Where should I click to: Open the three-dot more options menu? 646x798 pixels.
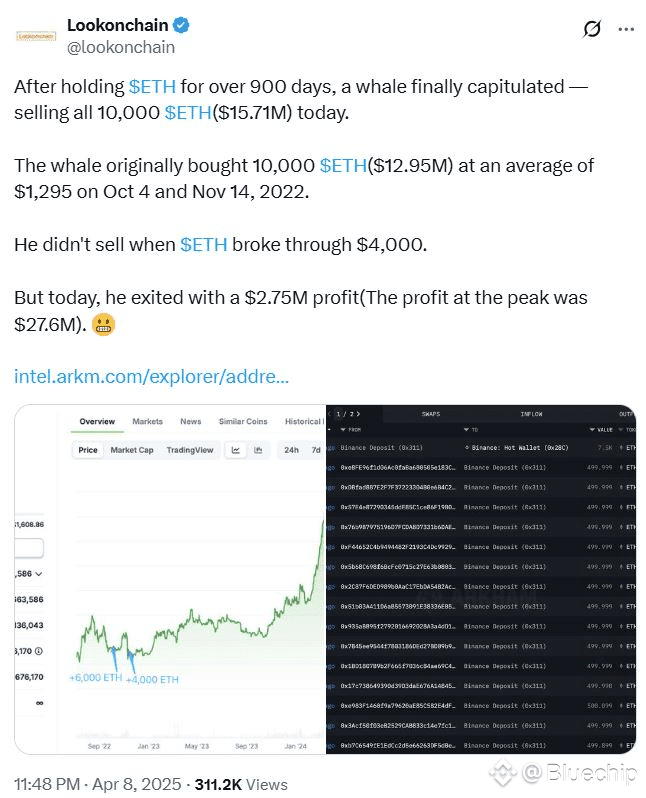tap(626, 30)
